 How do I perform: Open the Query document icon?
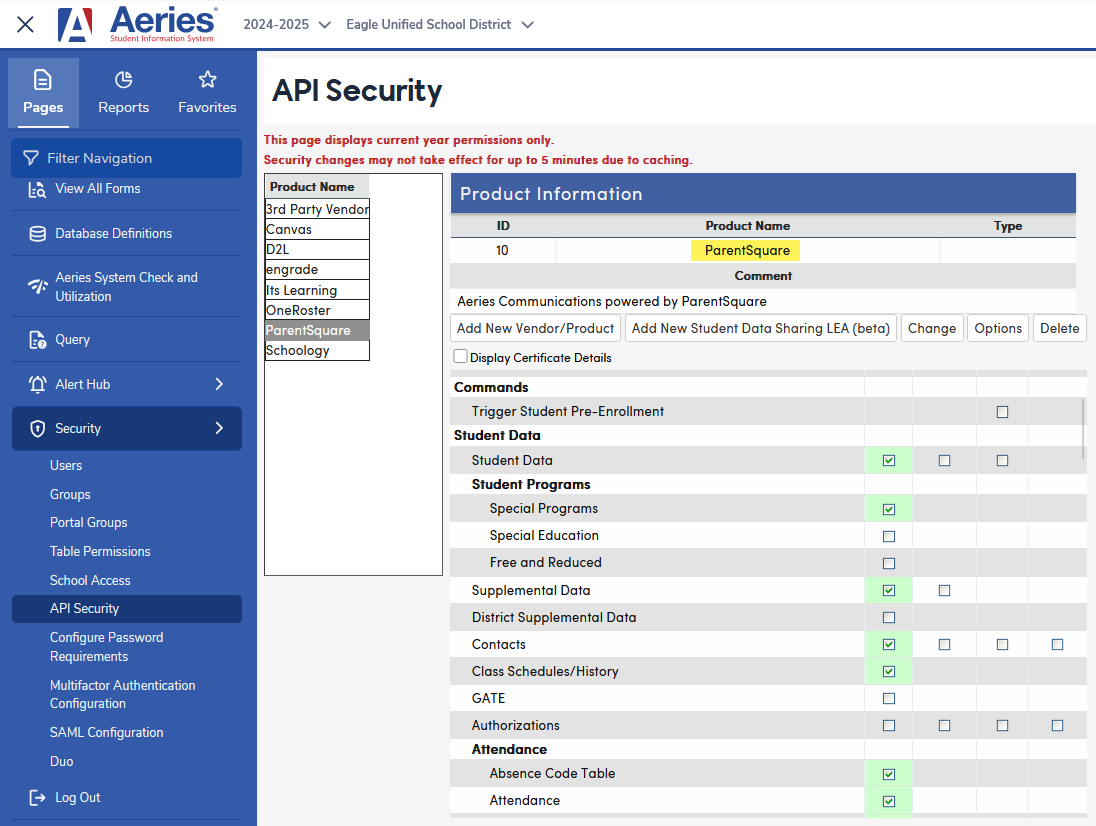pos(38,340)
